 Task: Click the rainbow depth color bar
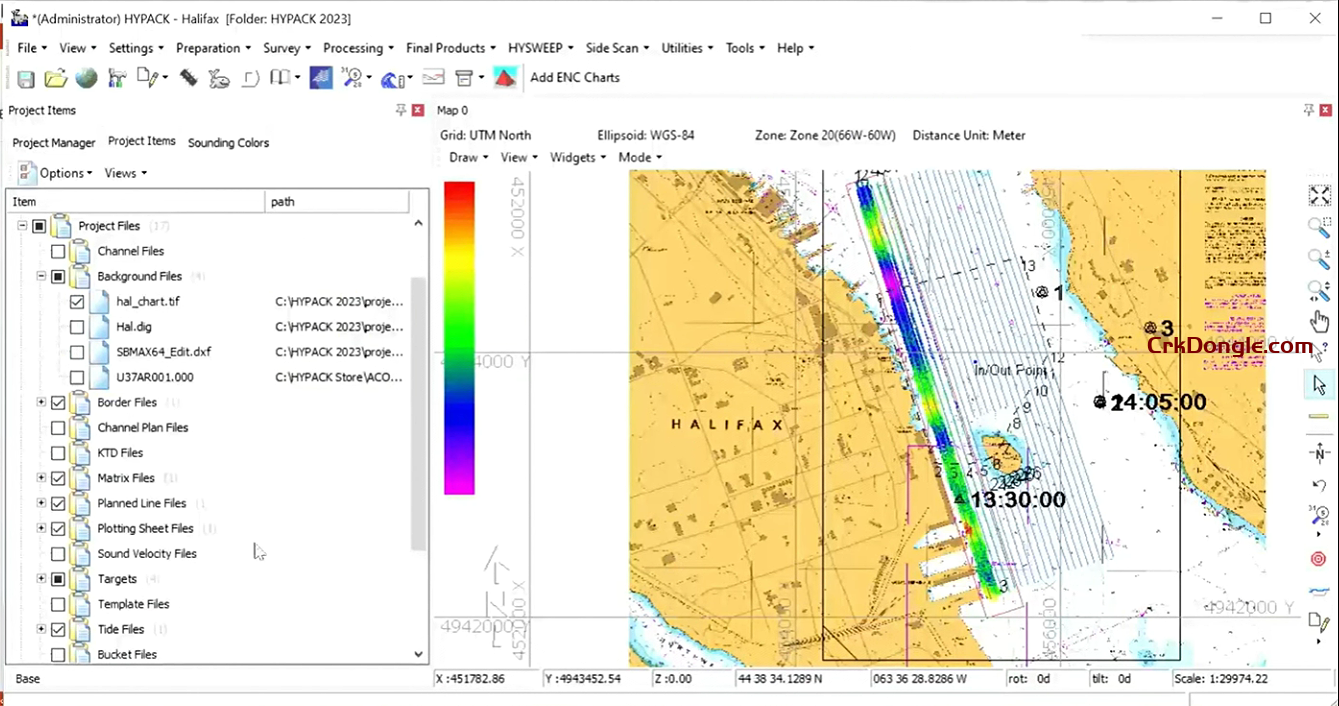coord(459,338)
